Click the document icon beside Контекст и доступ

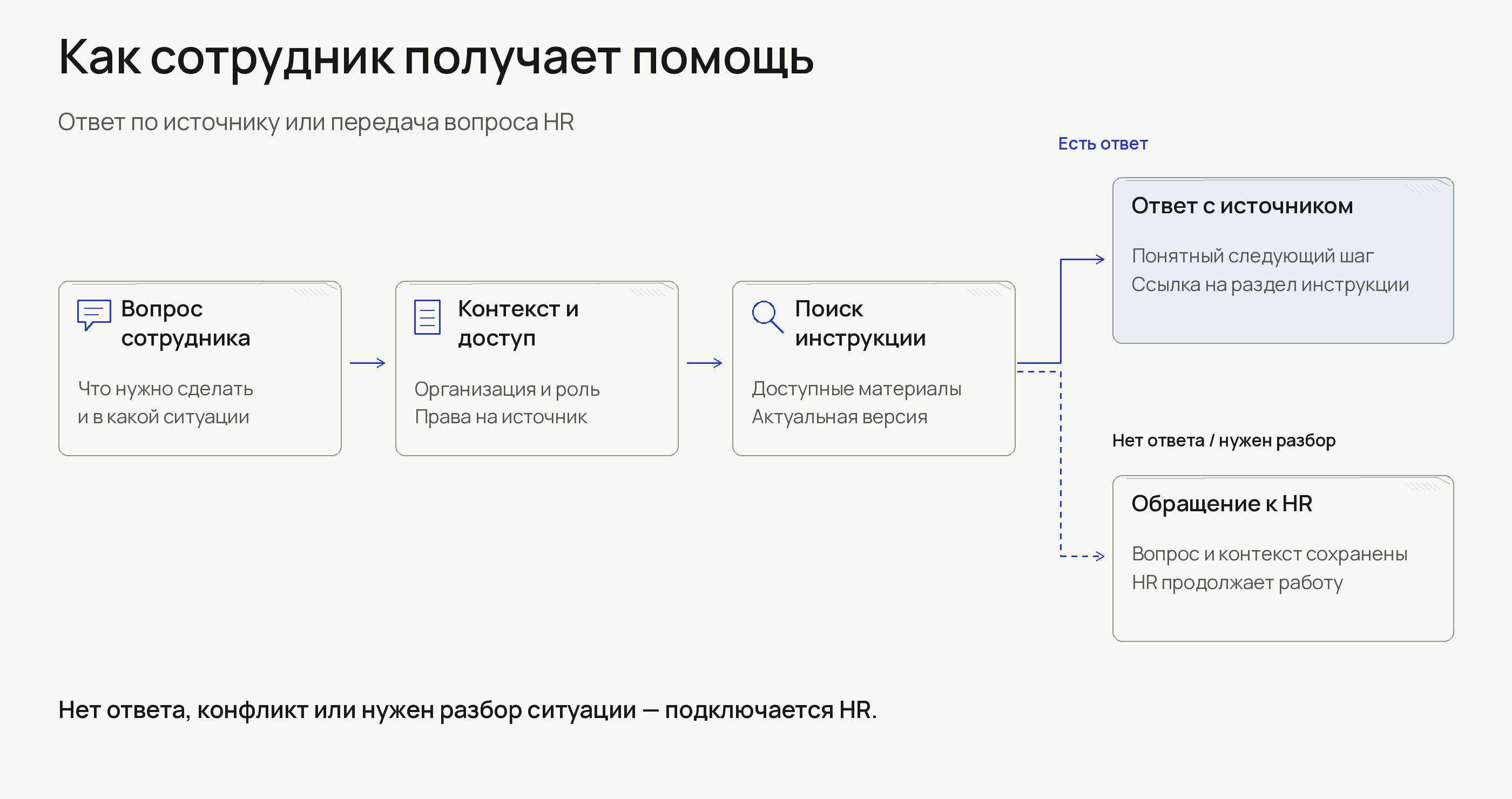[427, 317]
